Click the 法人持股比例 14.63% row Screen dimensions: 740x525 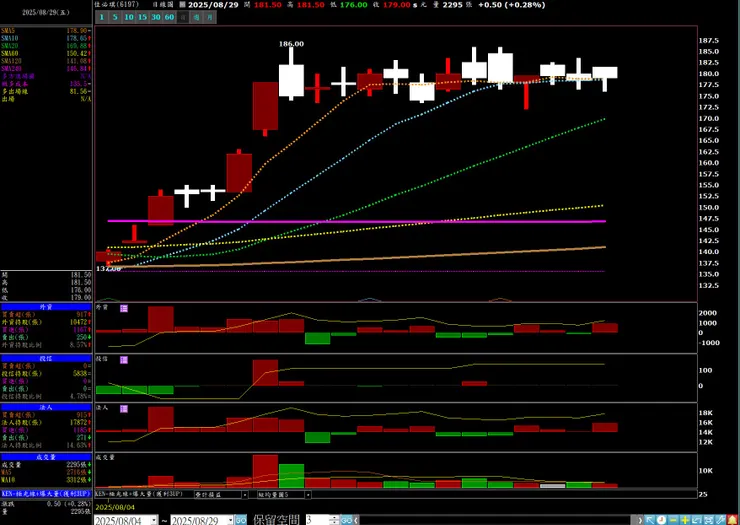46,445
